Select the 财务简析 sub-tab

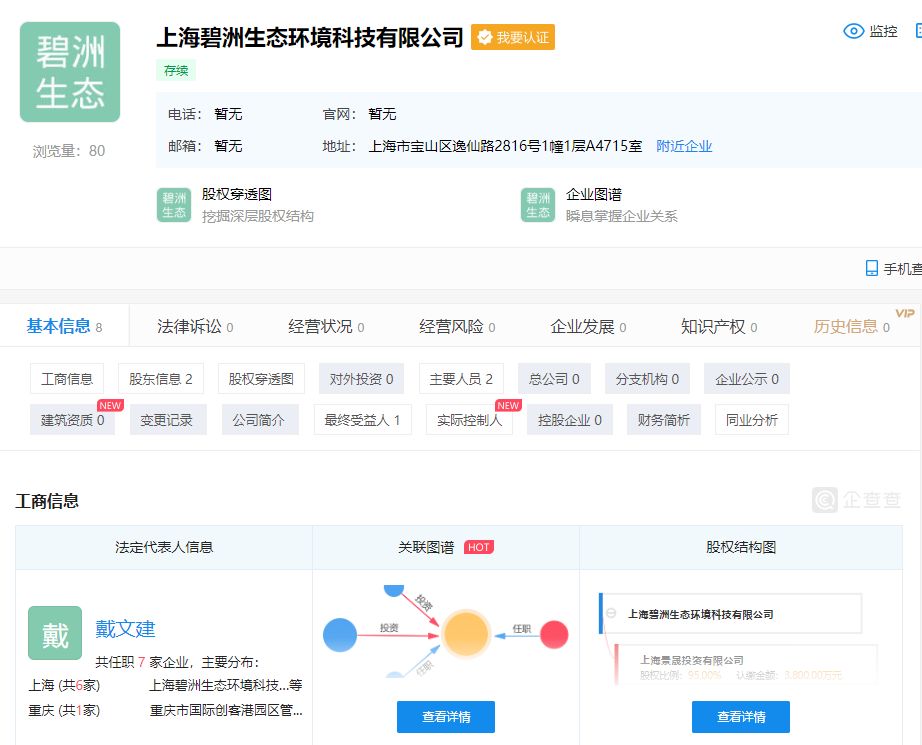pos(663,420)
